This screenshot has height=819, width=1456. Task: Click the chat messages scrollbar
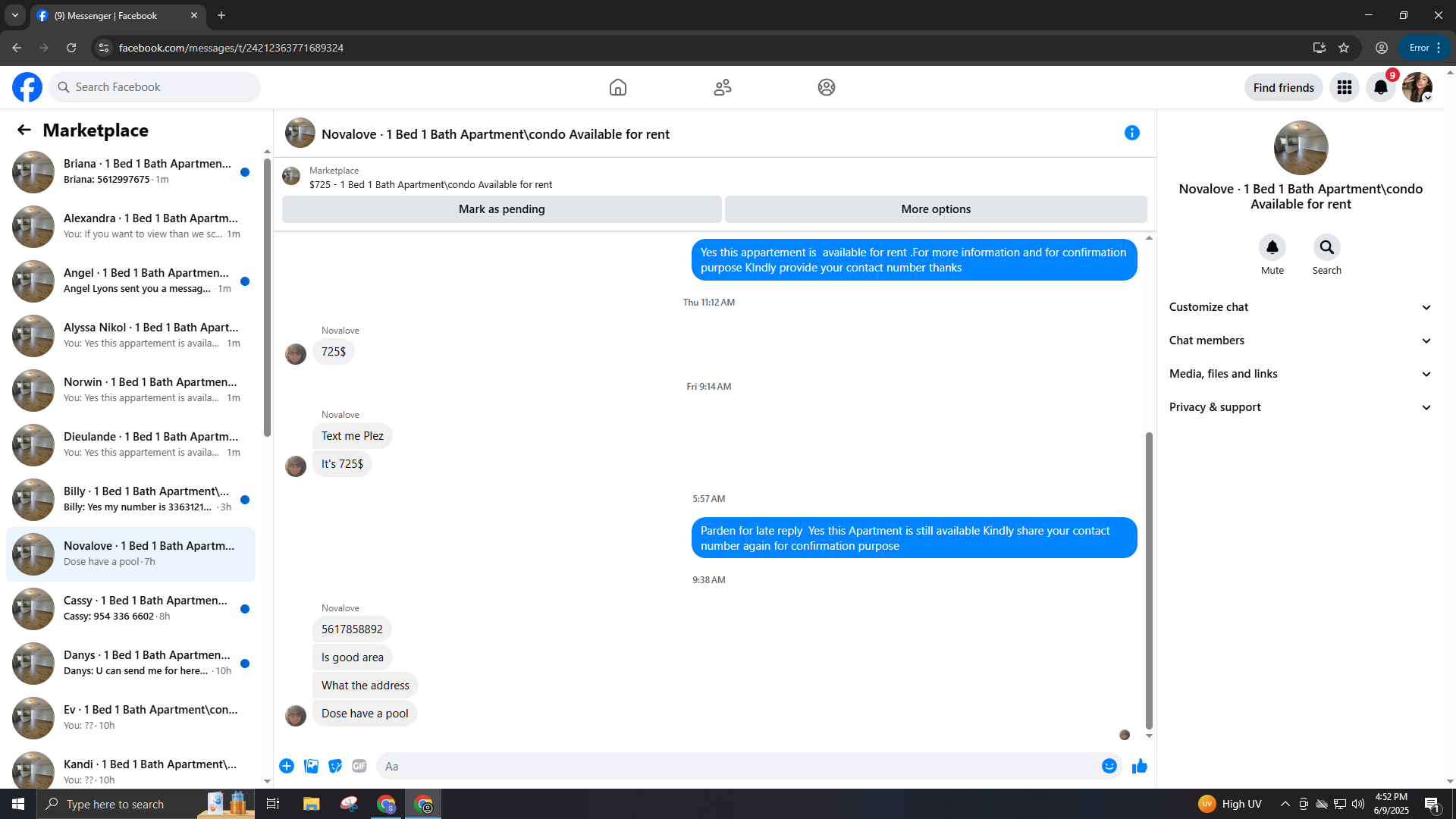click(1149, 580)
